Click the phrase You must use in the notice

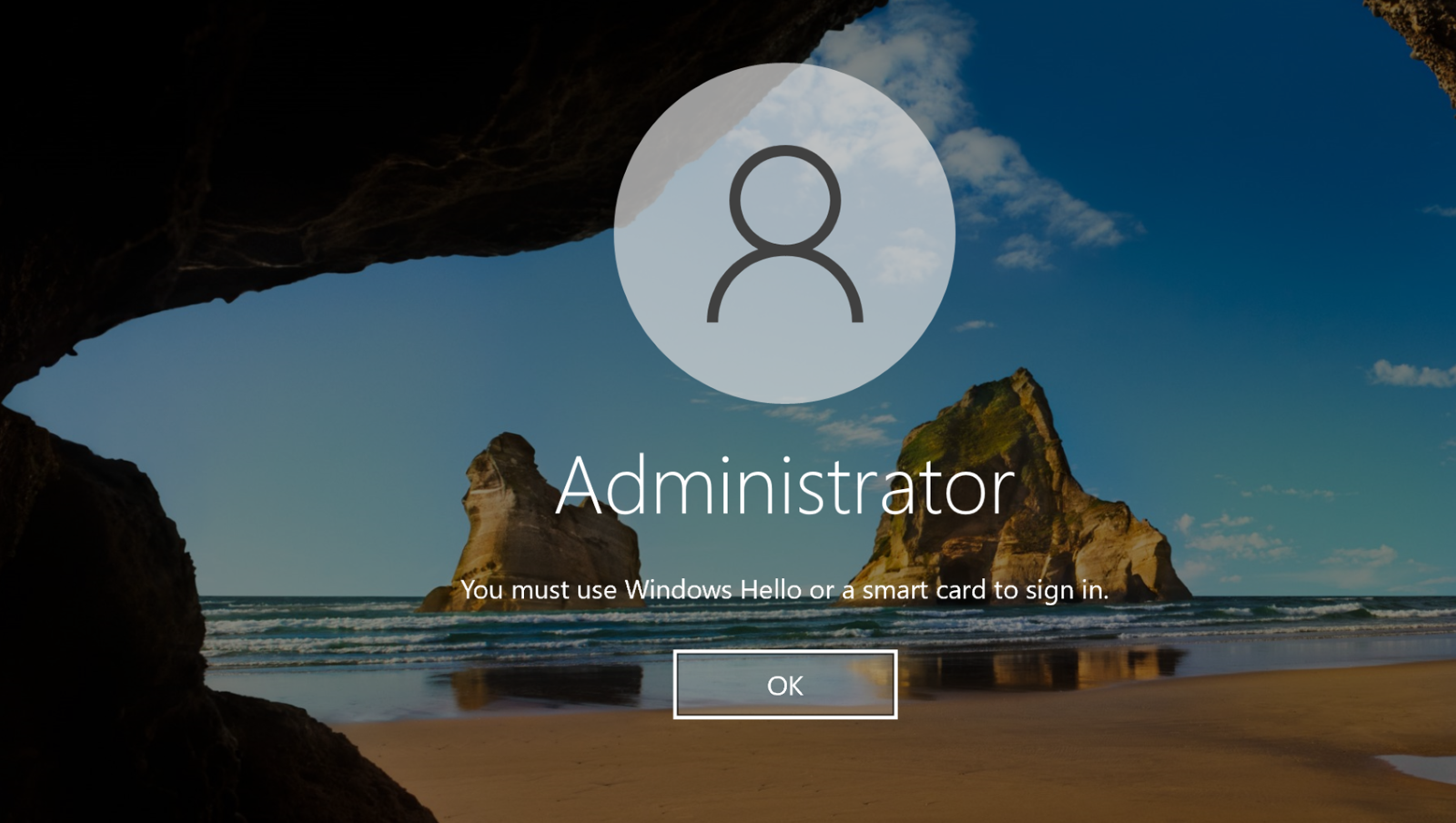point(539,590)
